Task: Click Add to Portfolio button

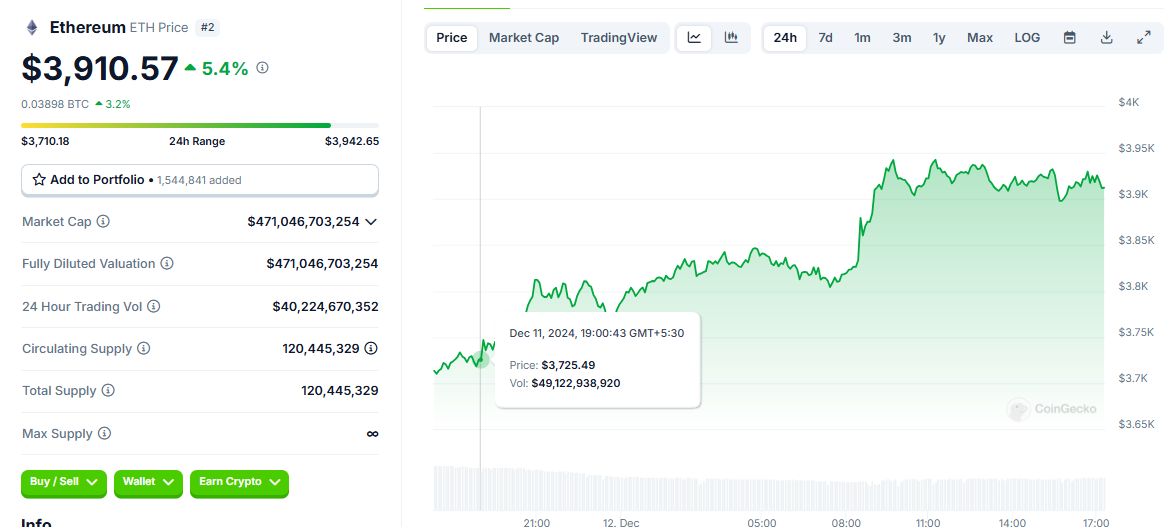Action: click(x=199, y=180)
